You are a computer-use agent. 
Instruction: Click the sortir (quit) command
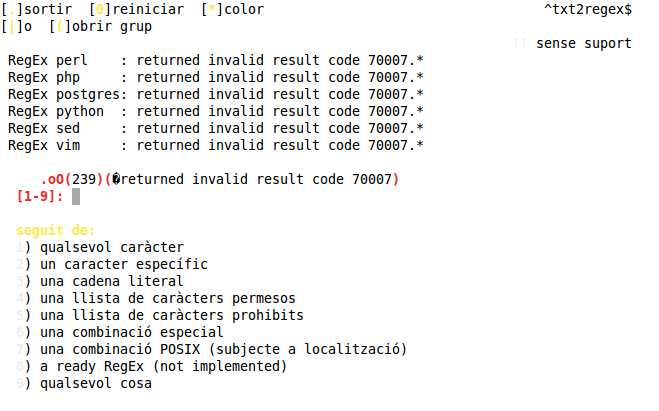click(x=46, y=9)
